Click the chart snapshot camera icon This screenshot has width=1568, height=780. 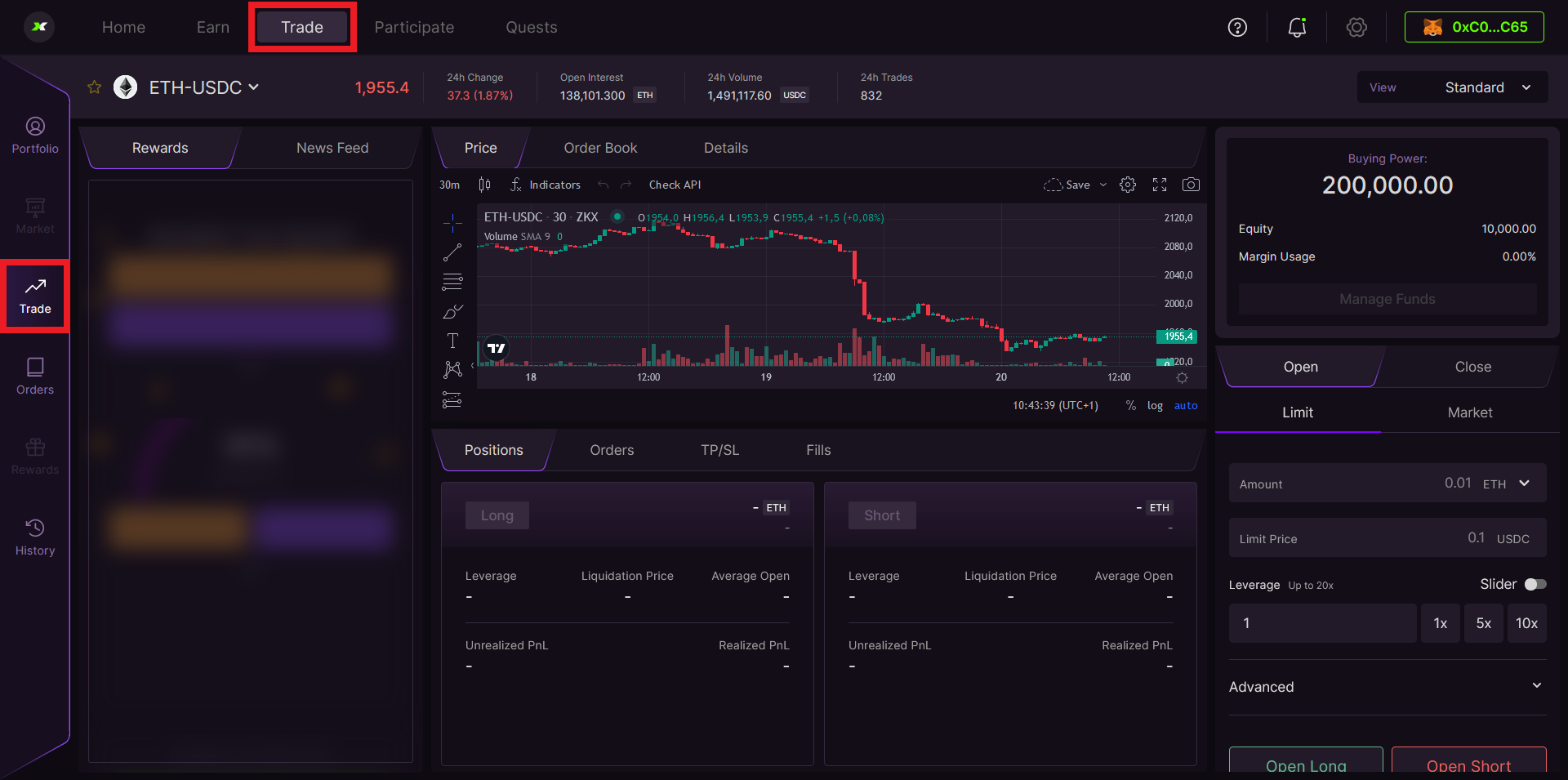point(1191,185)
